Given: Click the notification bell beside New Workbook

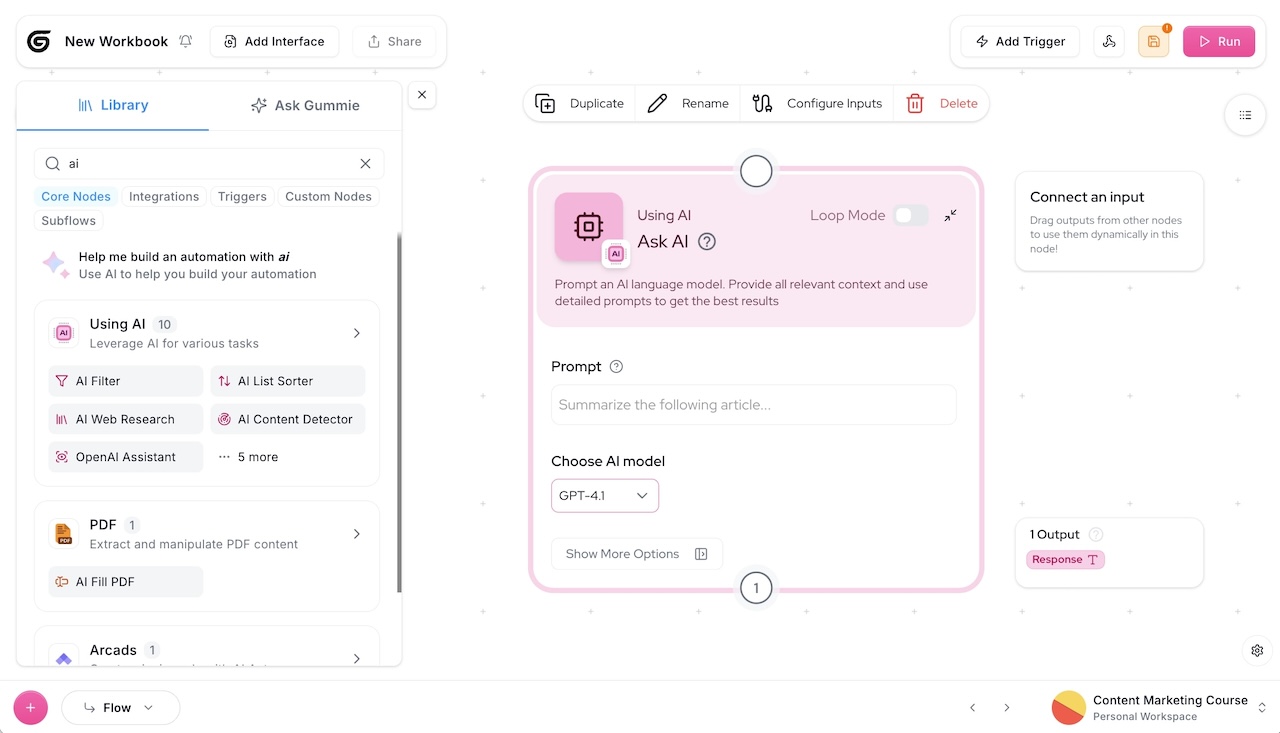Looking at the screenshot, I should pyautogui.click(x=186, y=41).
